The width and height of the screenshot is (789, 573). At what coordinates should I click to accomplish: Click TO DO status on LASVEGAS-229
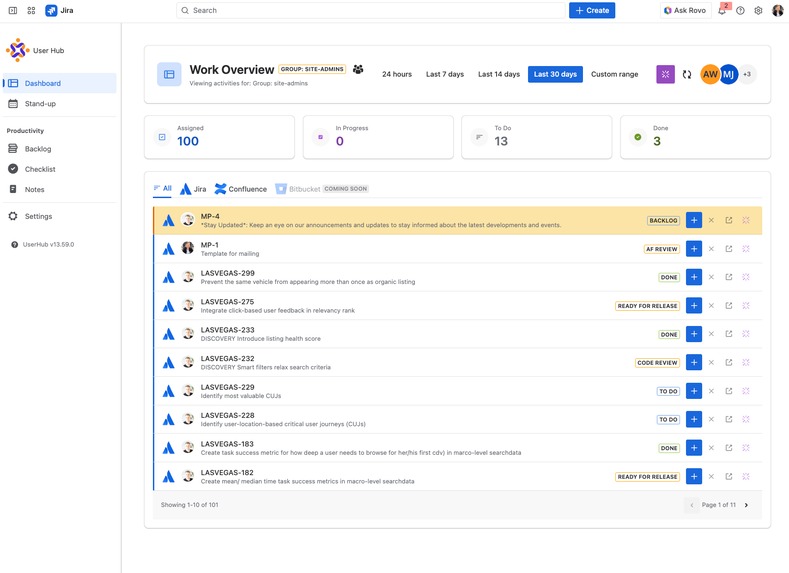click(x=668, y=391)
